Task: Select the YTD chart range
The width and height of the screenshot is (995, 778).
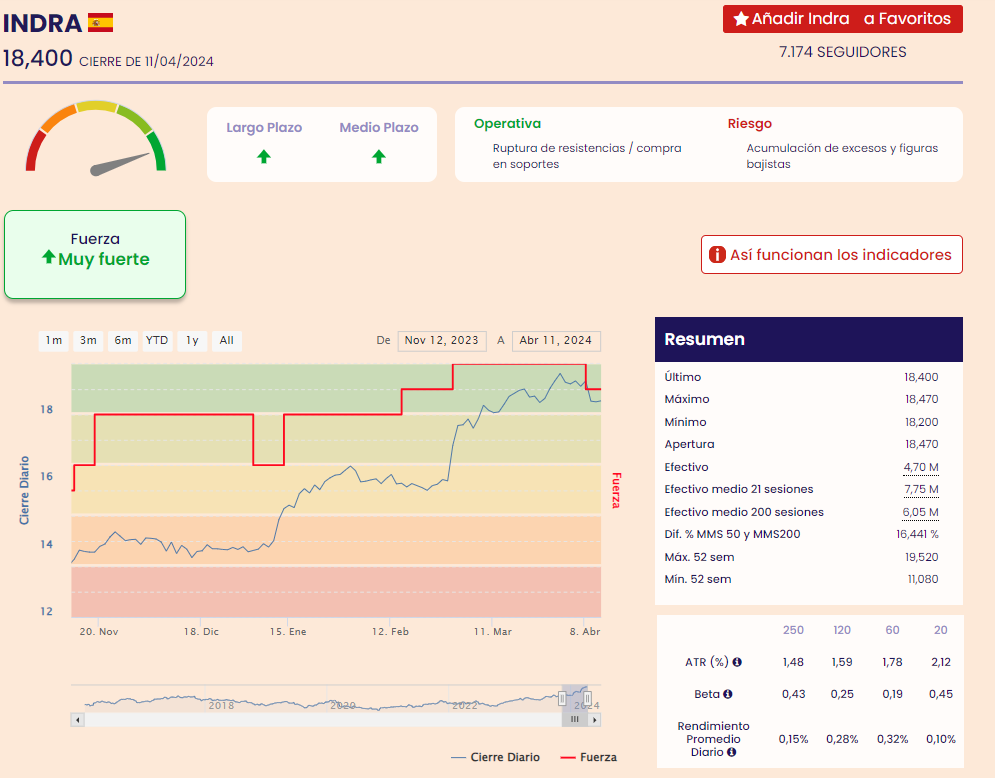Action: pyautogui.click(x=157, y=341)
